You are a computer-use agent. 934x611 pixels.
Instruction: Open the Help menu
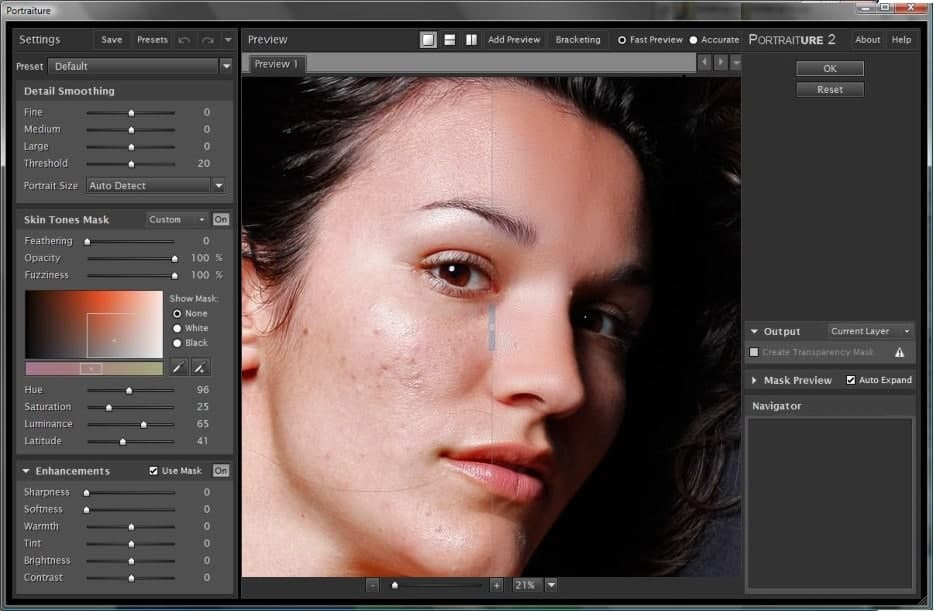[901, 40]
